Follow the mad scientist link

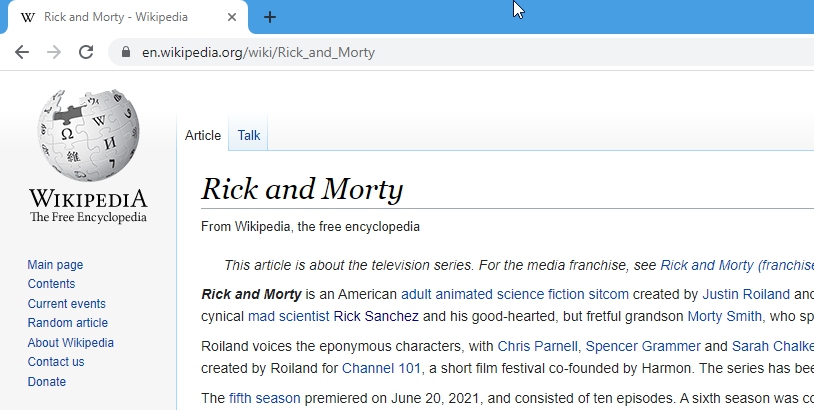click(x=289, y=316)
